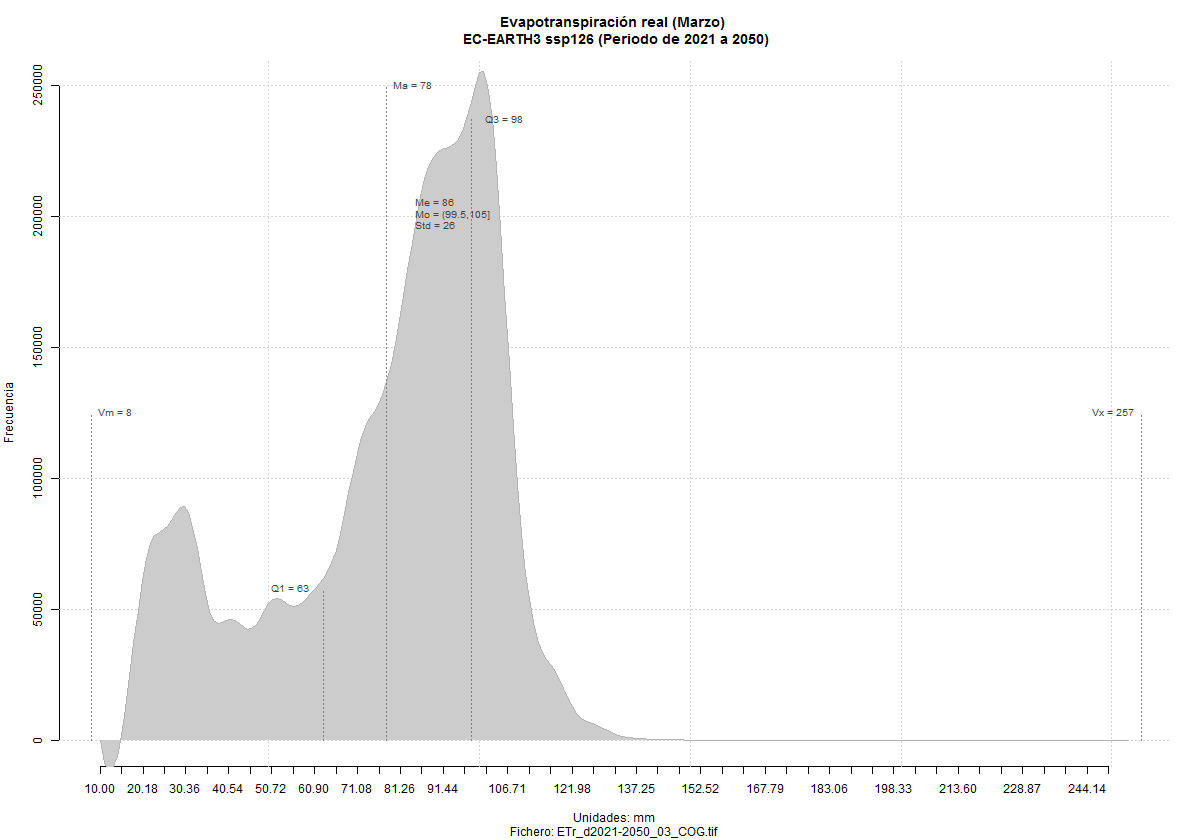Click x-axis tick label '213.60'
The image size is (1200, 840).
(958, 789)
